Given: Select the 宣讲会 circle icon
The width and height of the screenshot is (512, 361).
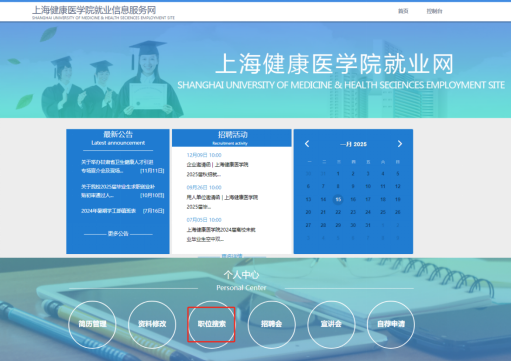Looking at the screenshot, I should coord(331,324).
